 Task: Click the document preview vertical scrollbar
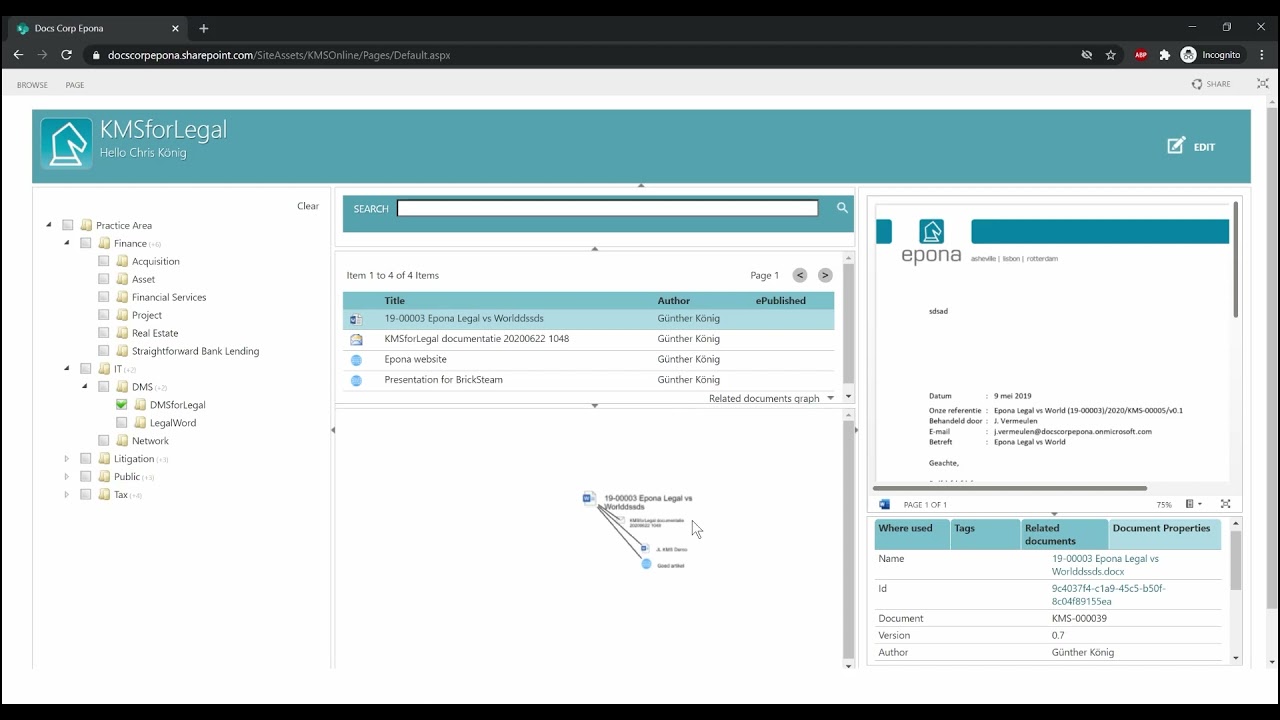[x=1236, y=260]
